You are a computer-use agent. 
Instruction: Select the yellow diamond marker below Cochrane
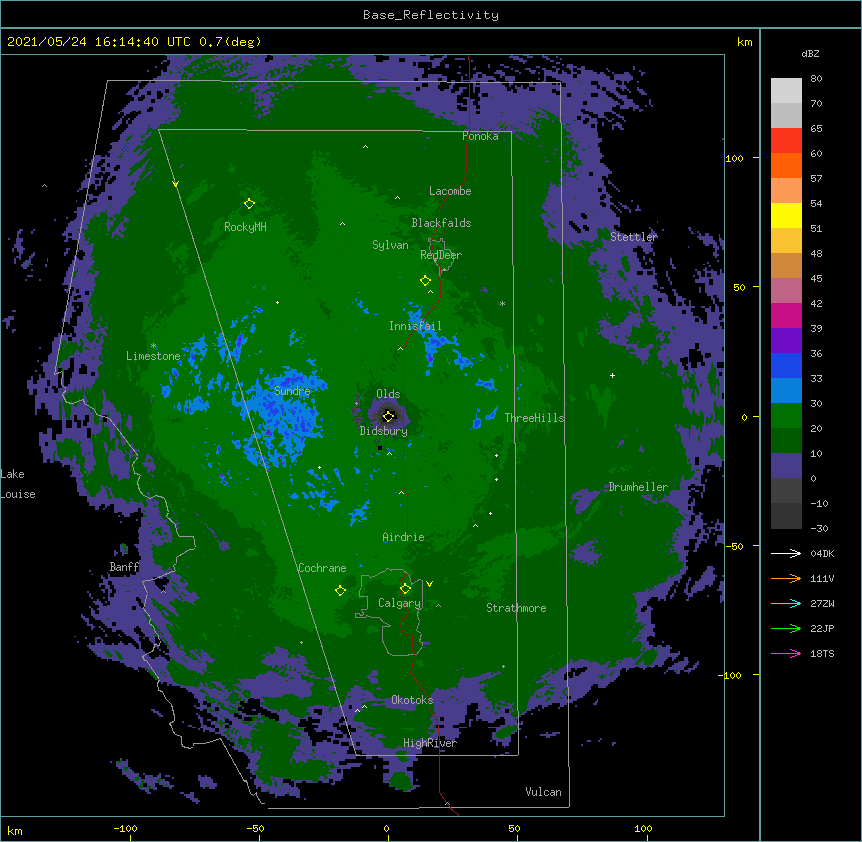pyautogui.click(x=340, y=591)
